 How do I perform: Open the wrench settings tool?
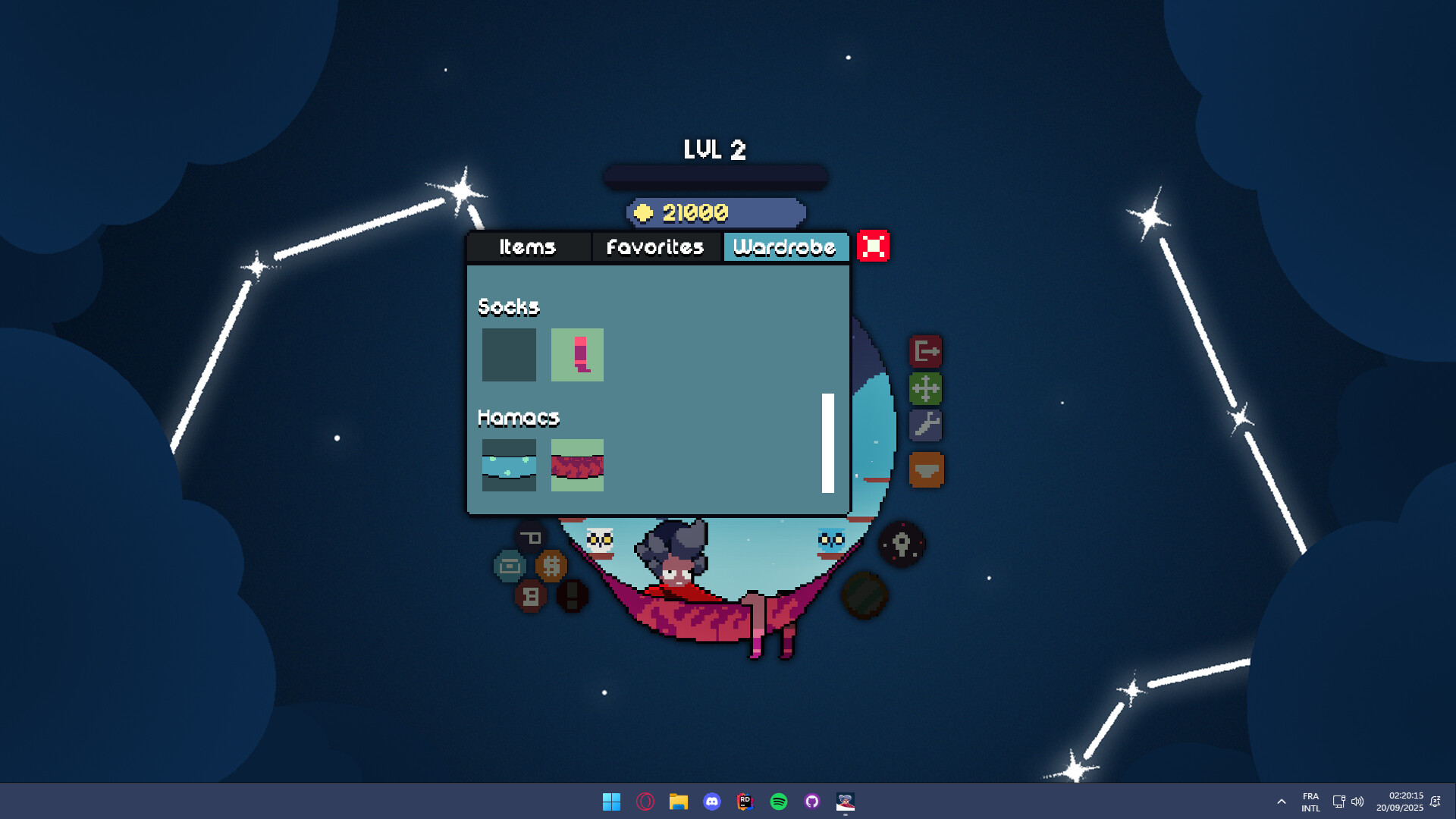[927, 425]
